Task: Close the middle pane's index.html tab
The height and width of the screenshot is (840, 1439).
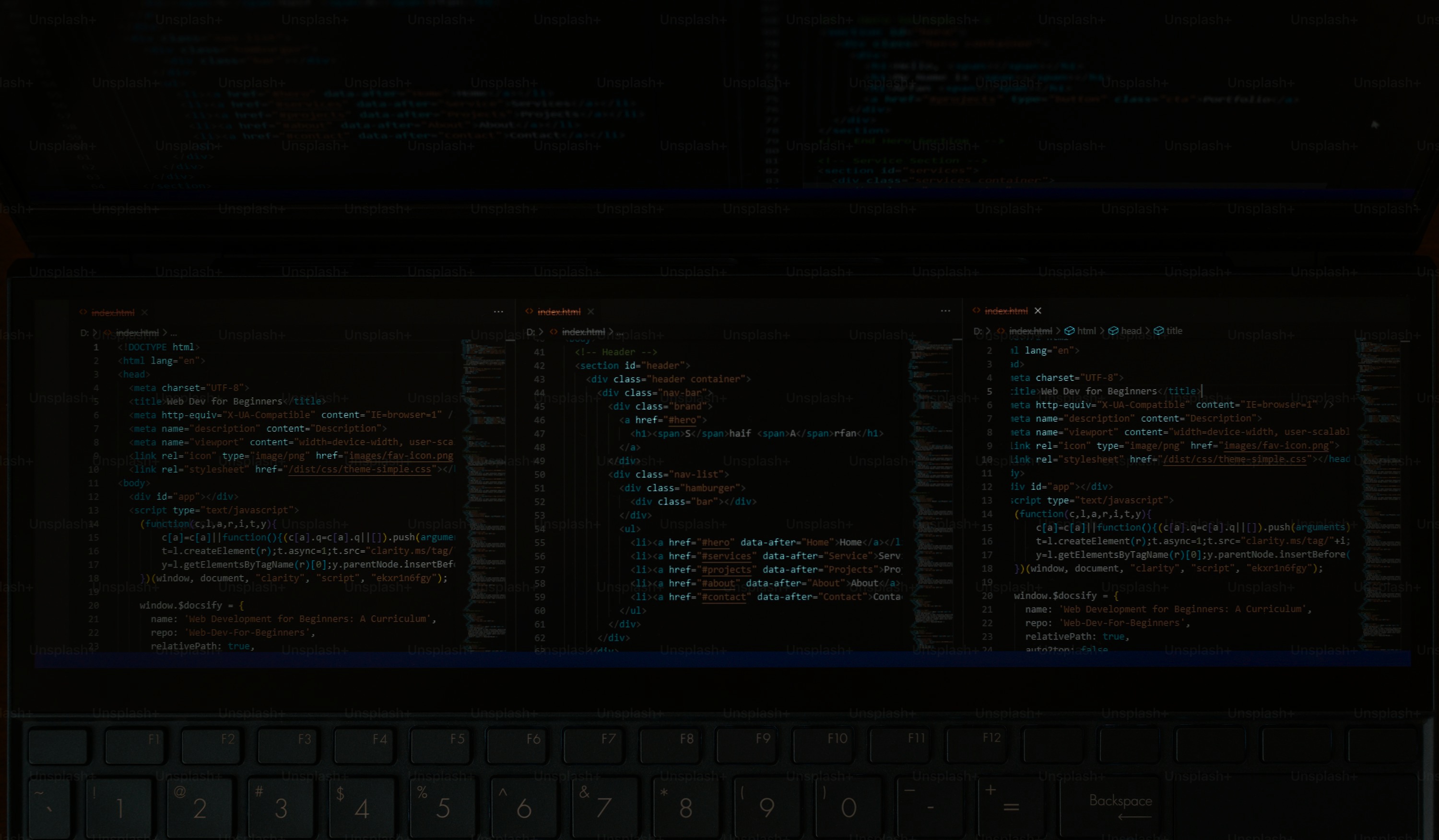Action: (x=590, y=312)
